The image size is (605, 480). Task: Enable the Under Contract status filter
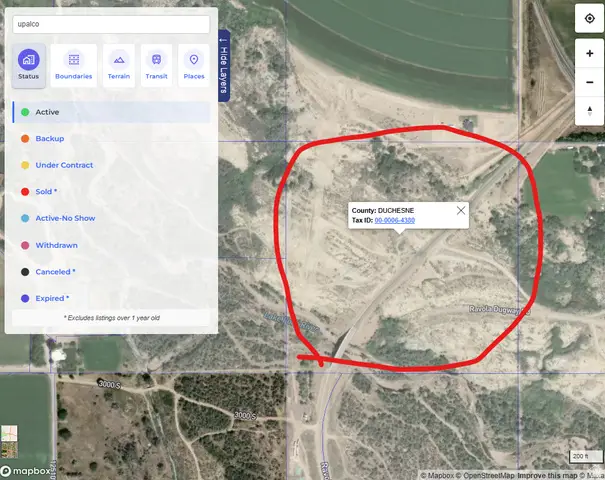pos(64,165)
